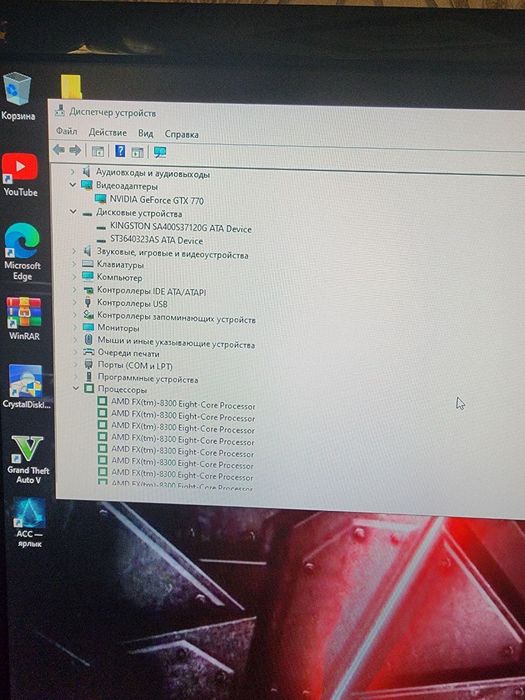Viewport: 525px width, 700px height.
Task: Expand Мыши и иные указывающие устройства
Action: coord(75,340)
